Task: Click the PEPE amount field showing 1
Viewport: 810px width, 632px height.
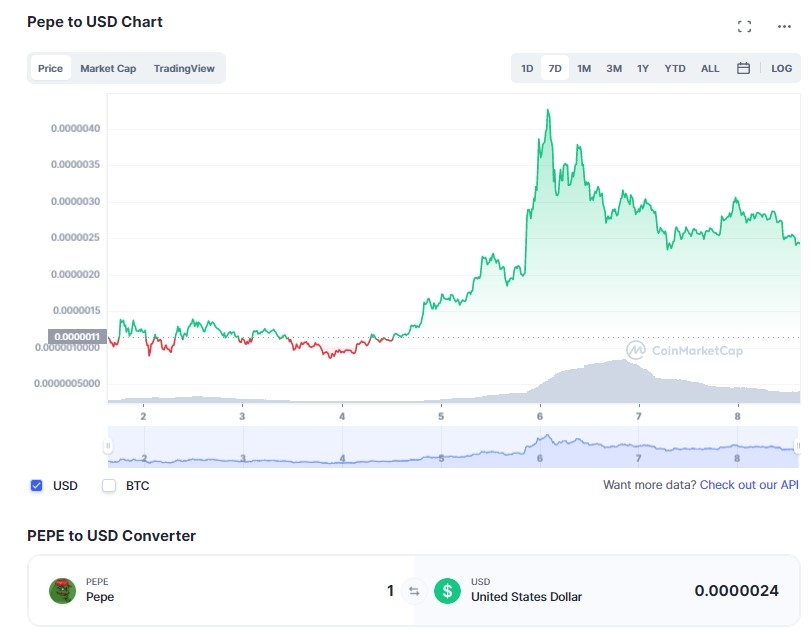Action: pyautogui.click(x=390, y=590)
